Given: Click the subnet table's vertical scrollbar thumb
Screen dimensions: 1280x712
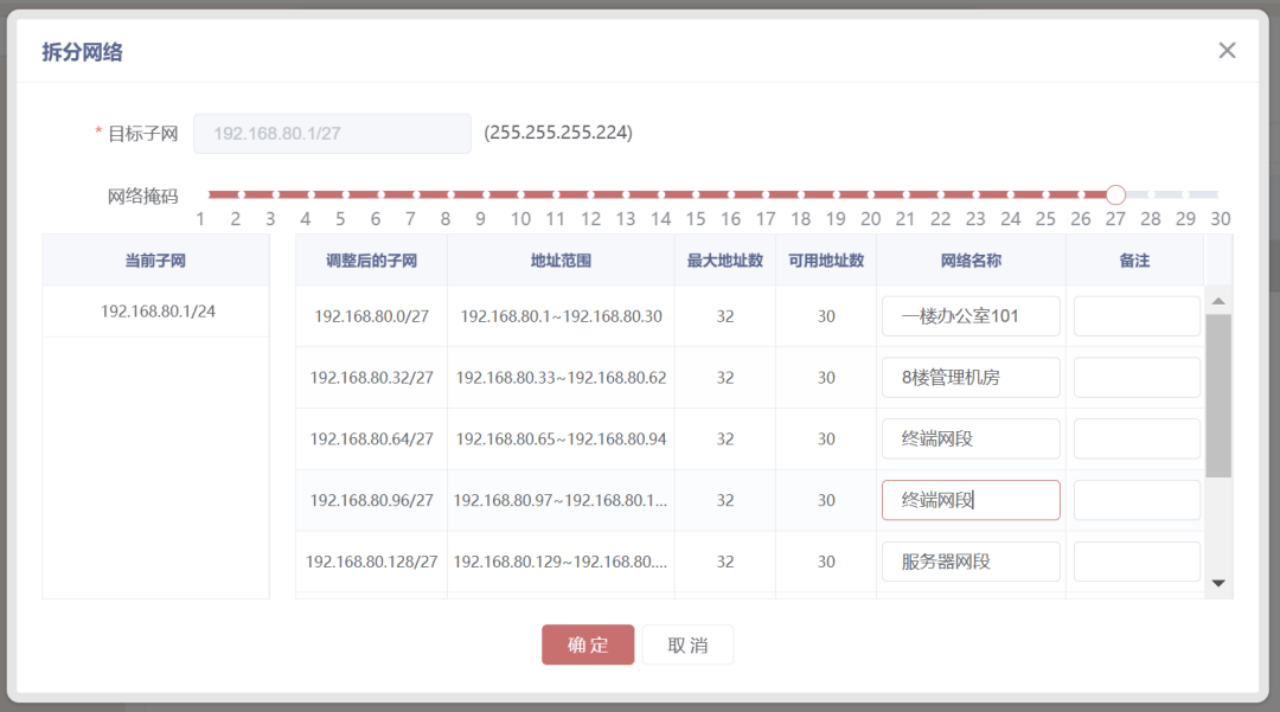Looking at the screenshot, I should [1218, 395].
